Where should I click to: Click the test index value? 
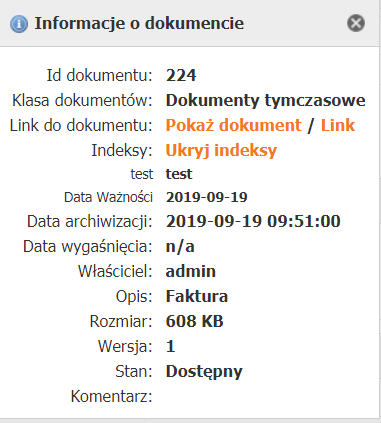(179, 174)
